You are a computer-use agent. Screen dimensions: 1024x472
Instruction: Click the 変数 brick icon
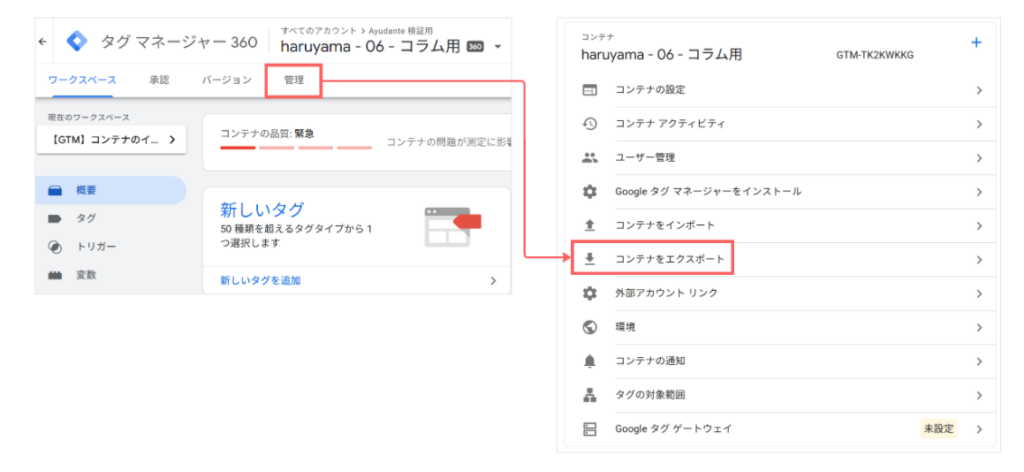coord(55,275)
